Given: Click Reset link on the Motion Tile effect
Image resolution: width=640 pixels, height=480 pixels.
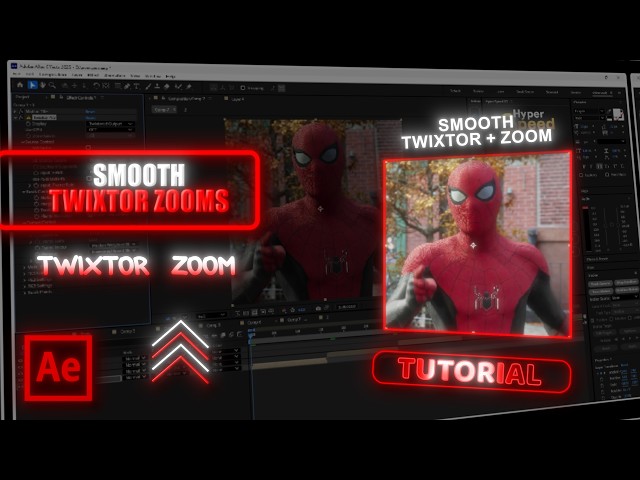Looking at the screenshot, I should (x=90, y=111).
